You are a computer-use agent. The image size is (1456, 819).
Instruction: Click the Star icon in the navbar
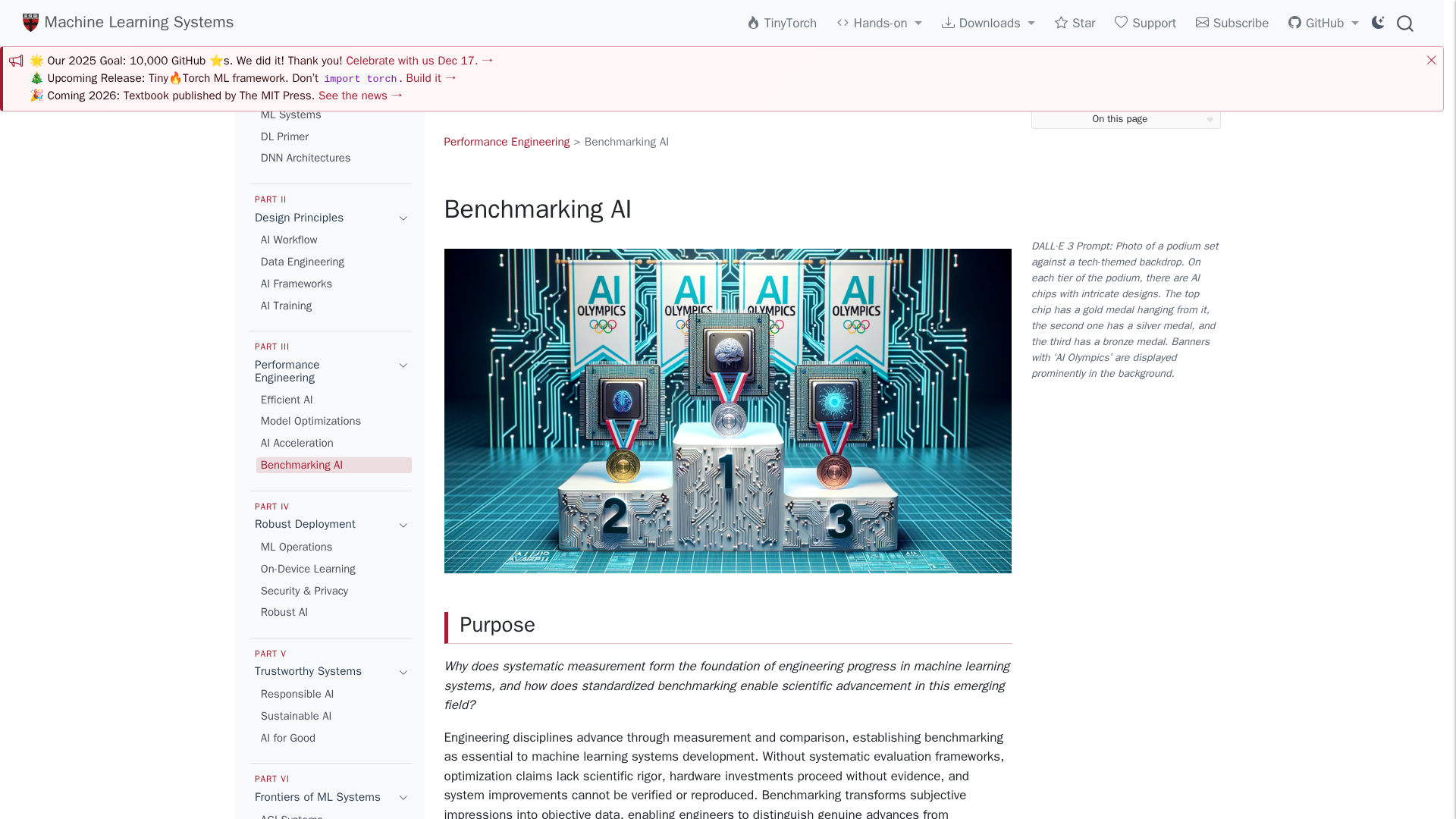coord(1061,23)
